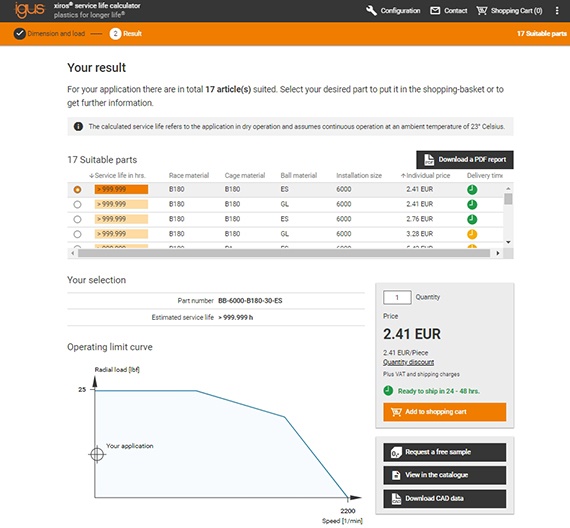Open the three-dot more options menu
Image resolution: width=570 pixels, height=528 pixels.
pos(557,11)
